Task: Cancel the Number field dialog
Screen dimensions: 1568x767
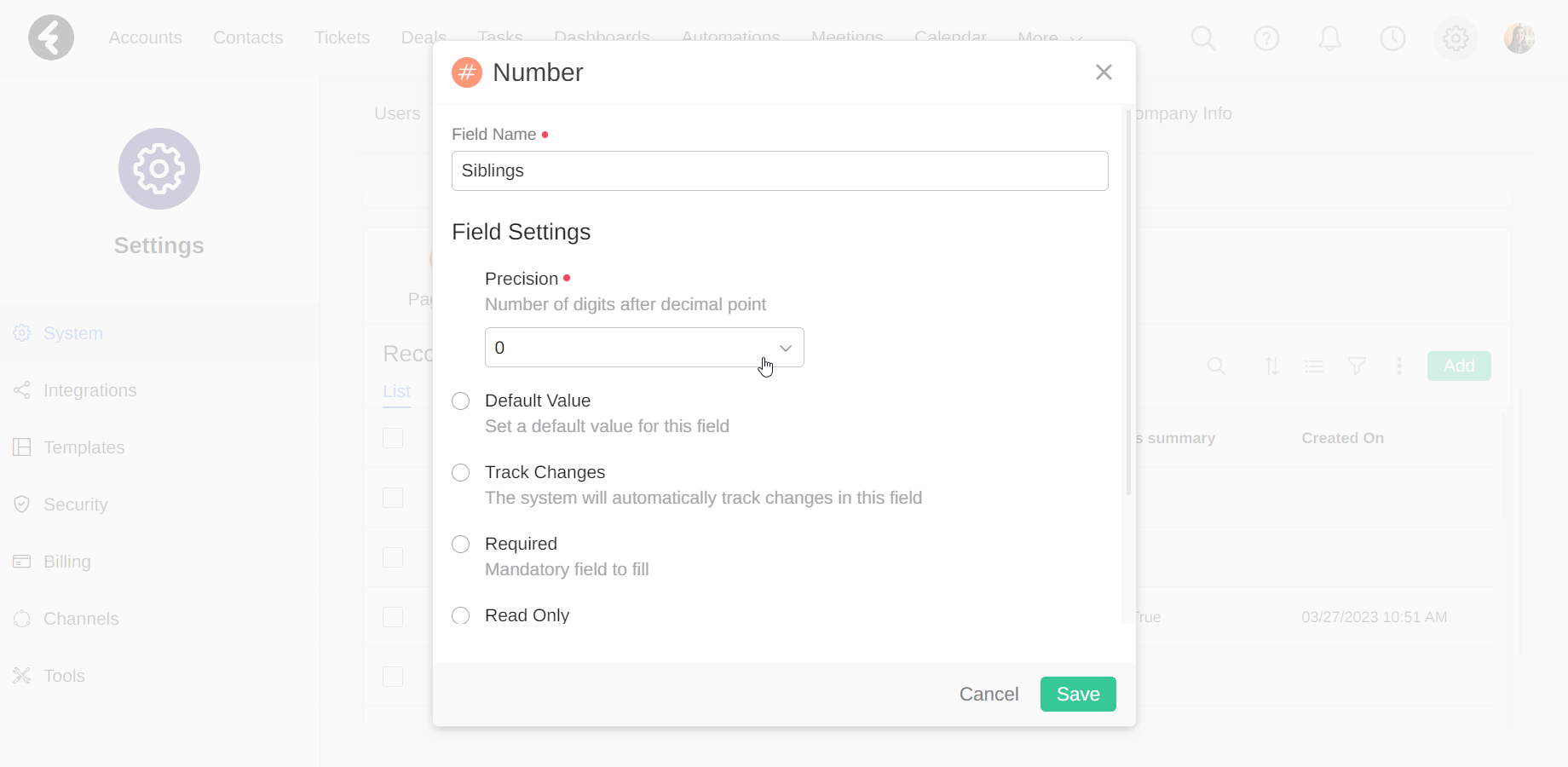Action: coord(989,694)
